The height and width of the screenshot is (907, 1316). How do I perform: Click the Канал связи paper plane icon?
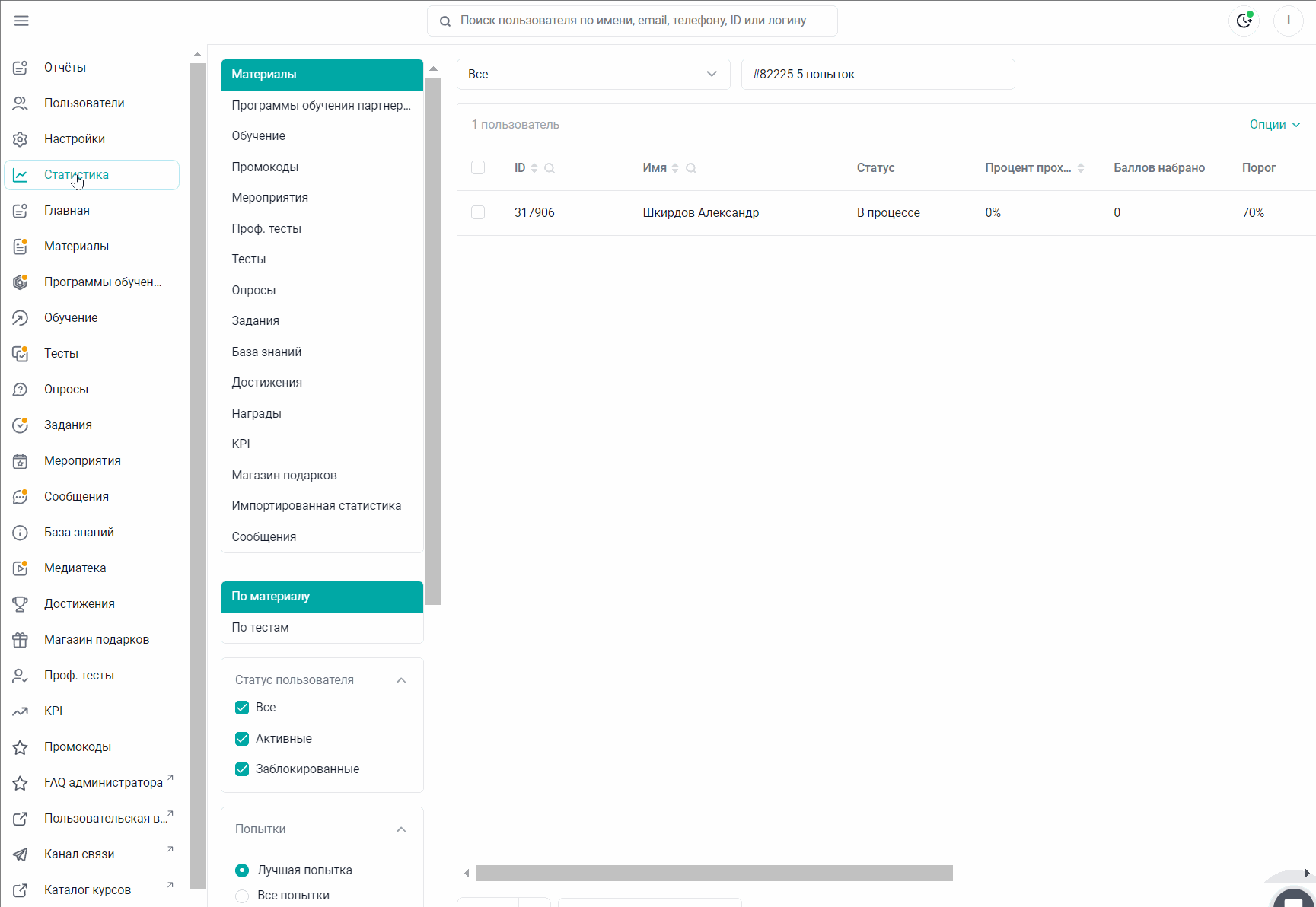[x=21, y=854]
